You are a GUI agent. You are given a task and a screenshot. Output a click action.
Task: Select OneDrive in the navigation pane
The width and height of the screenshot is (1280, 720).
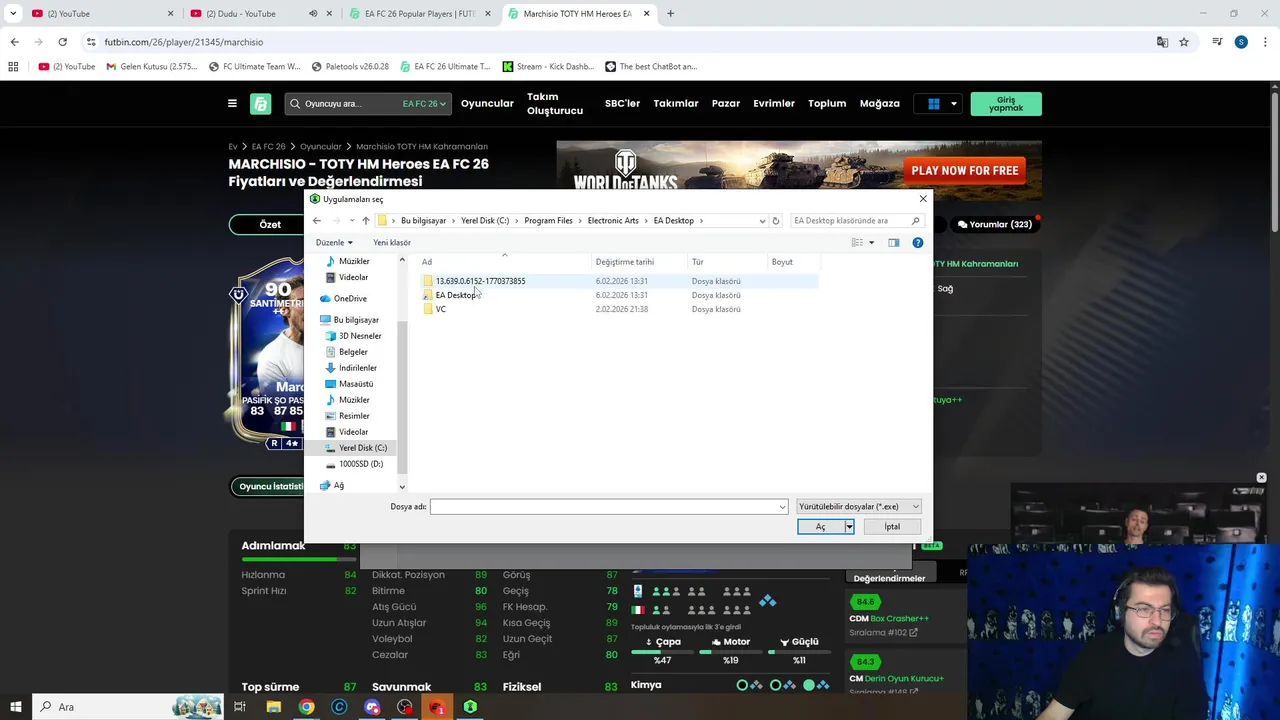tap(350, 299)
